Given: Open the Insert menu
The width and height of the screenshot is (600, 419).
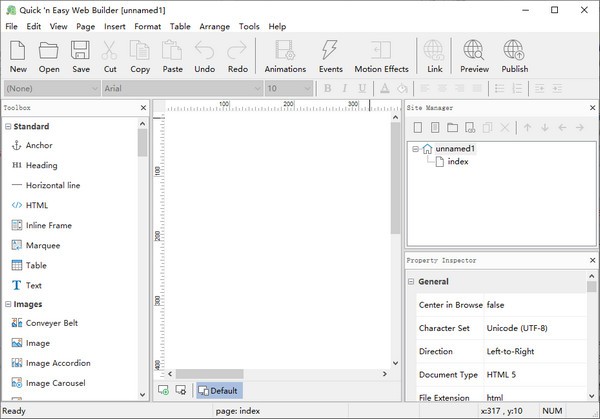Looking at the screenshot, I should (114, 26).
